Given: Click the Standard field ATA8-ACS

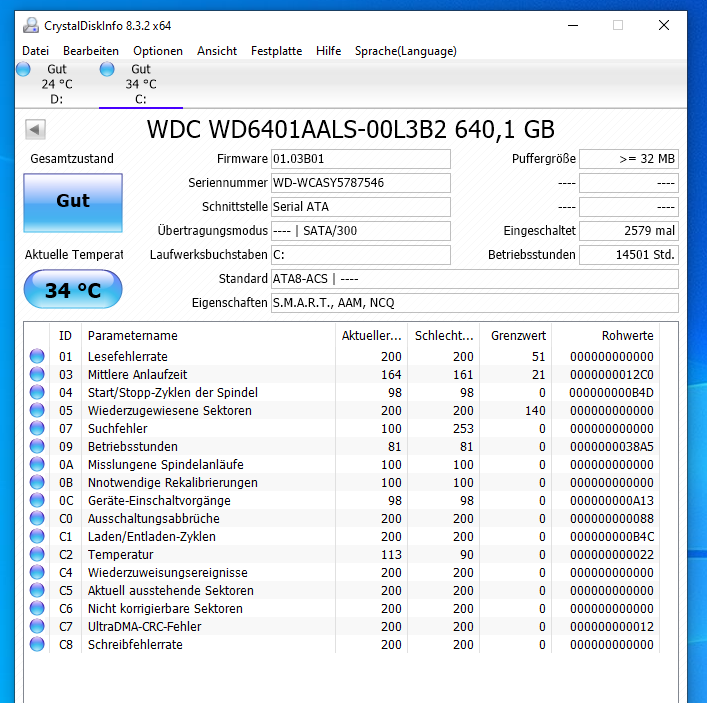Looking at the screenshot, I should coord(475,279).
